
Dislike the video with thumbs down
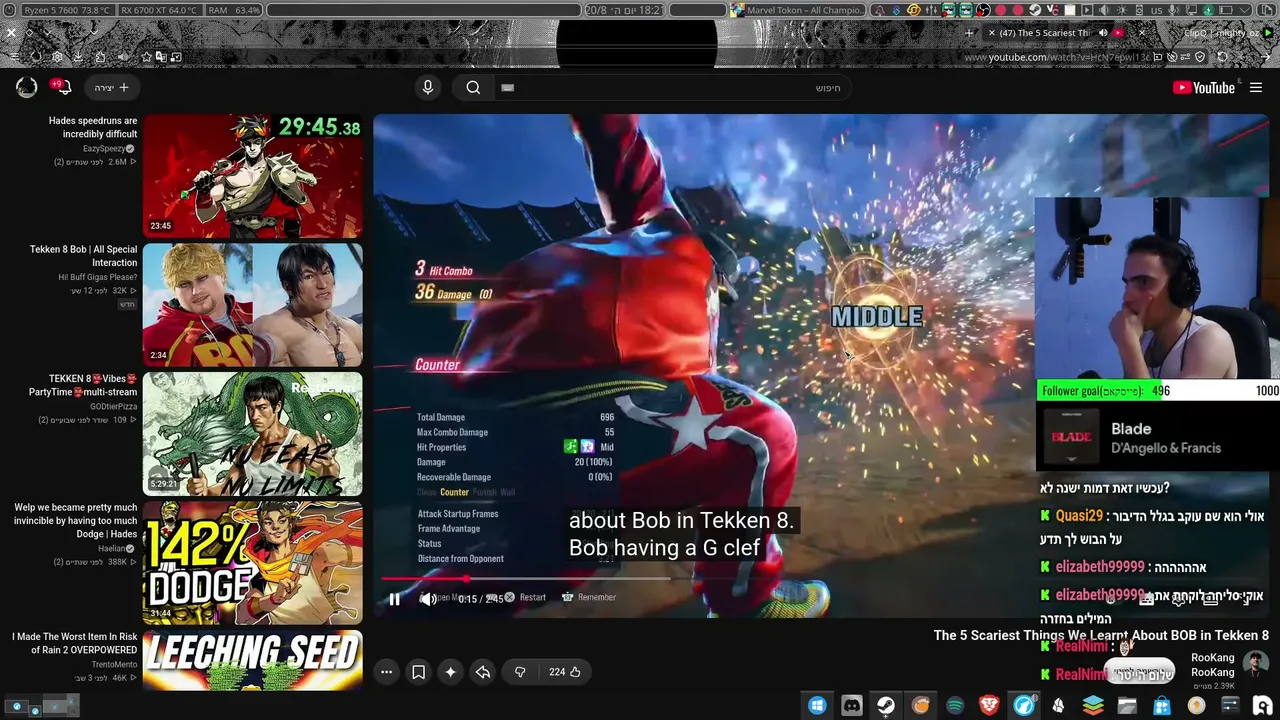520,672
